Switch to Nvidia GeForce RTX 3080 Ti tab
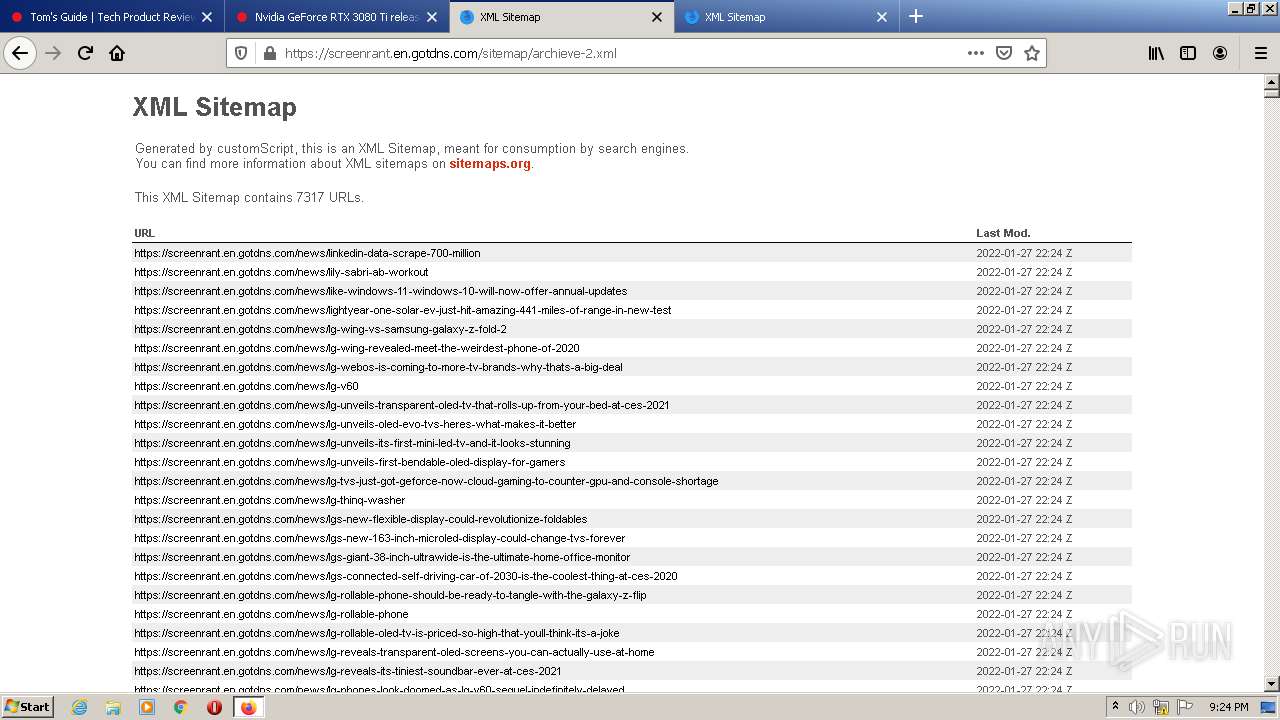 (336, 17)
